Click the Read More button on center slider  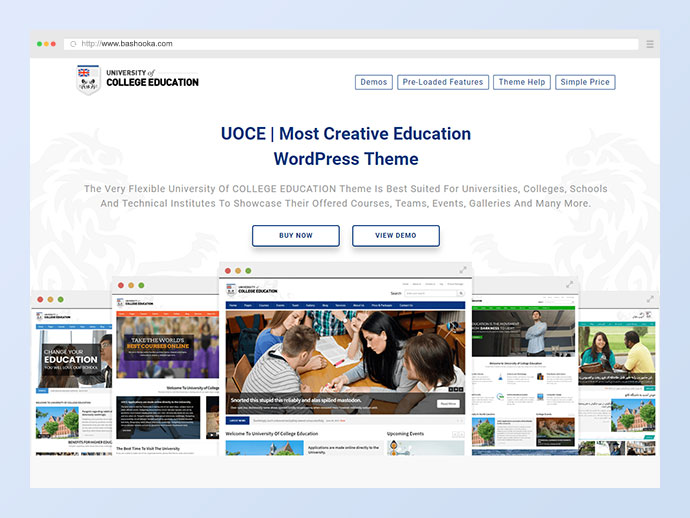click(x=448, y=404)
